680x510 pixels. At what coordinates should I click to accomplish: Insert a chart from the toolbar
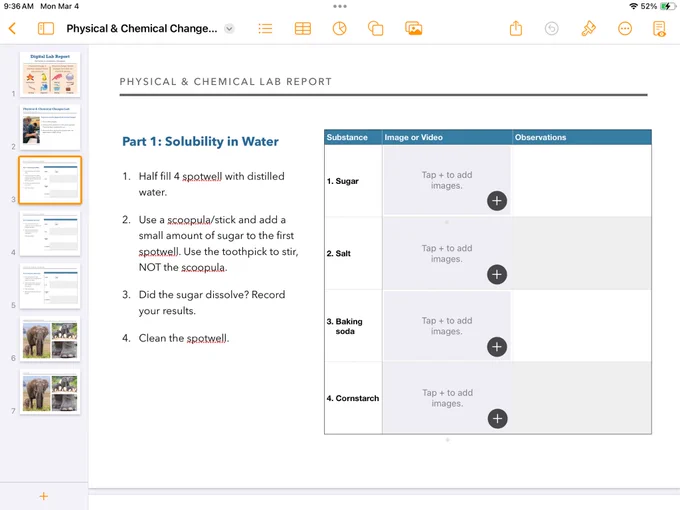point(339,29)
